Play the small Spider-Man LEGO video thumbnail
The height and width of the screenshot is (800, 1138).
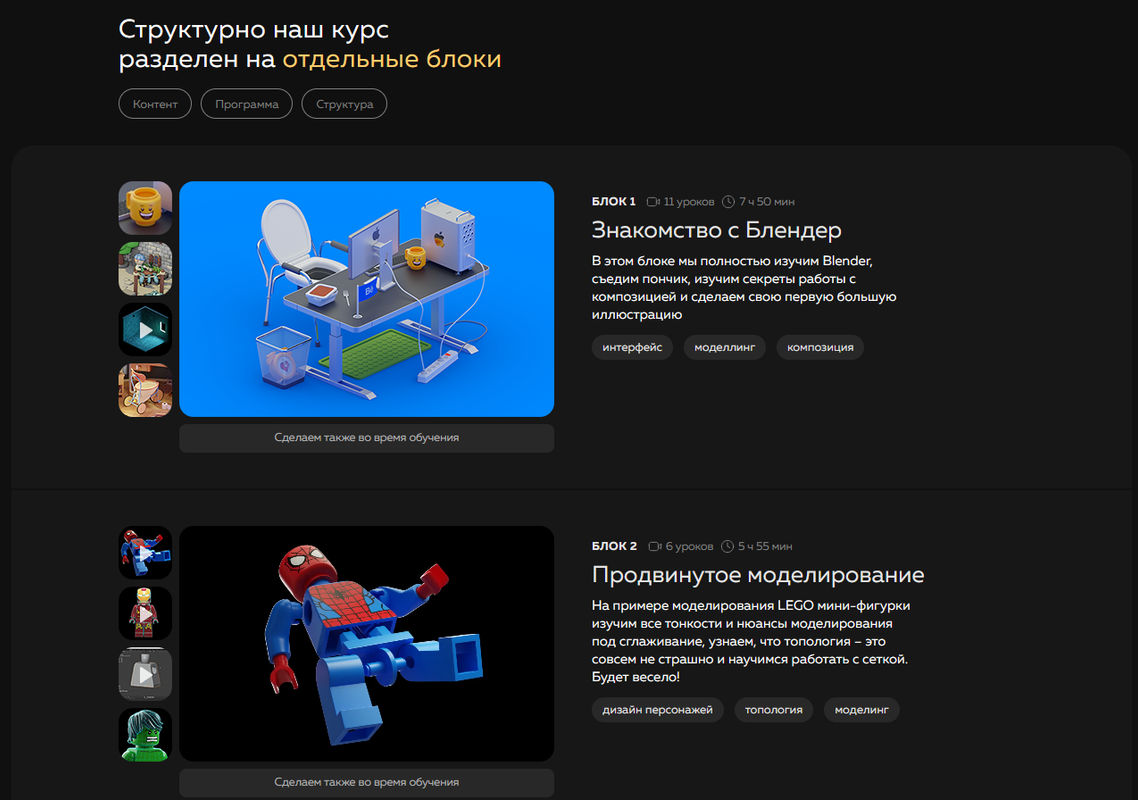[x=145, y=553]
